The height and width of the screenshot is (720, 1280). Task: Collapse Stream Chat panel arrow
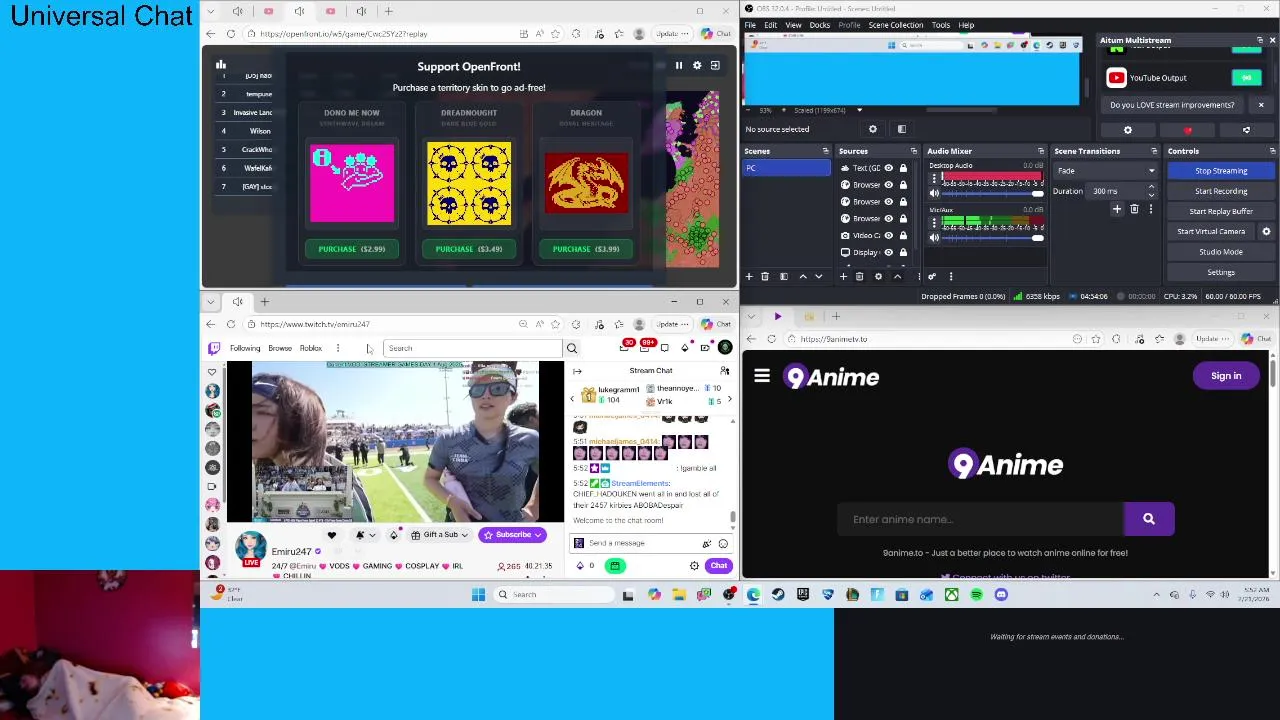[x=577, y=371]
